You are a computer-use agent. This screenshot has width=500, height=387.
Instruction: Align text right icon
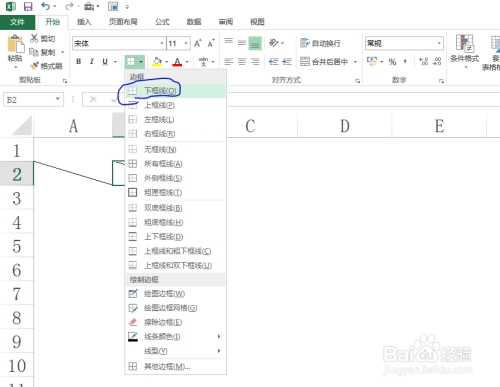(255, 62)
